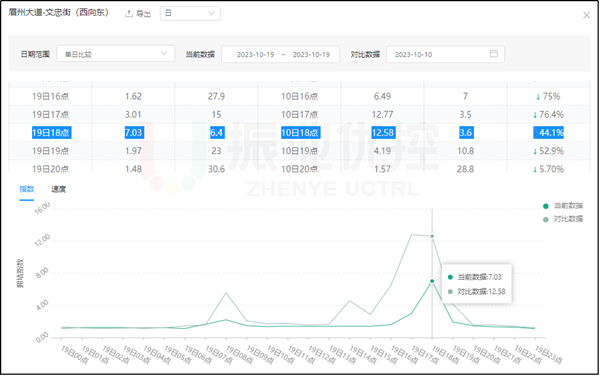Viewport: 600px width, 376px height.
Task: Click the gray comparison data legend dot
Action: coord(546,220)
